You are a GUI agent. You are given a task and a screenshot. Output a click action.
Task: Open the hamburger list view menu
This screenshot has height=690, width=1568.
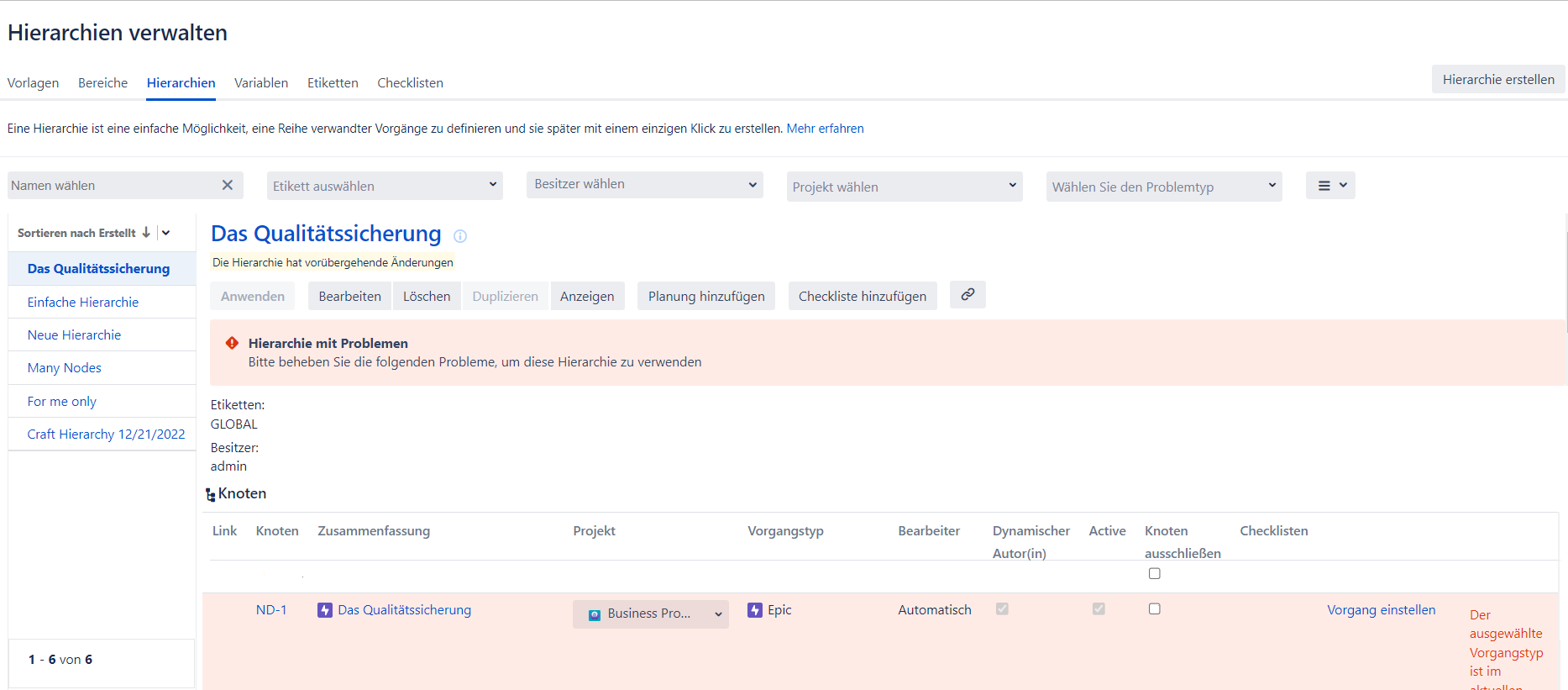[x=1330, y=186]
